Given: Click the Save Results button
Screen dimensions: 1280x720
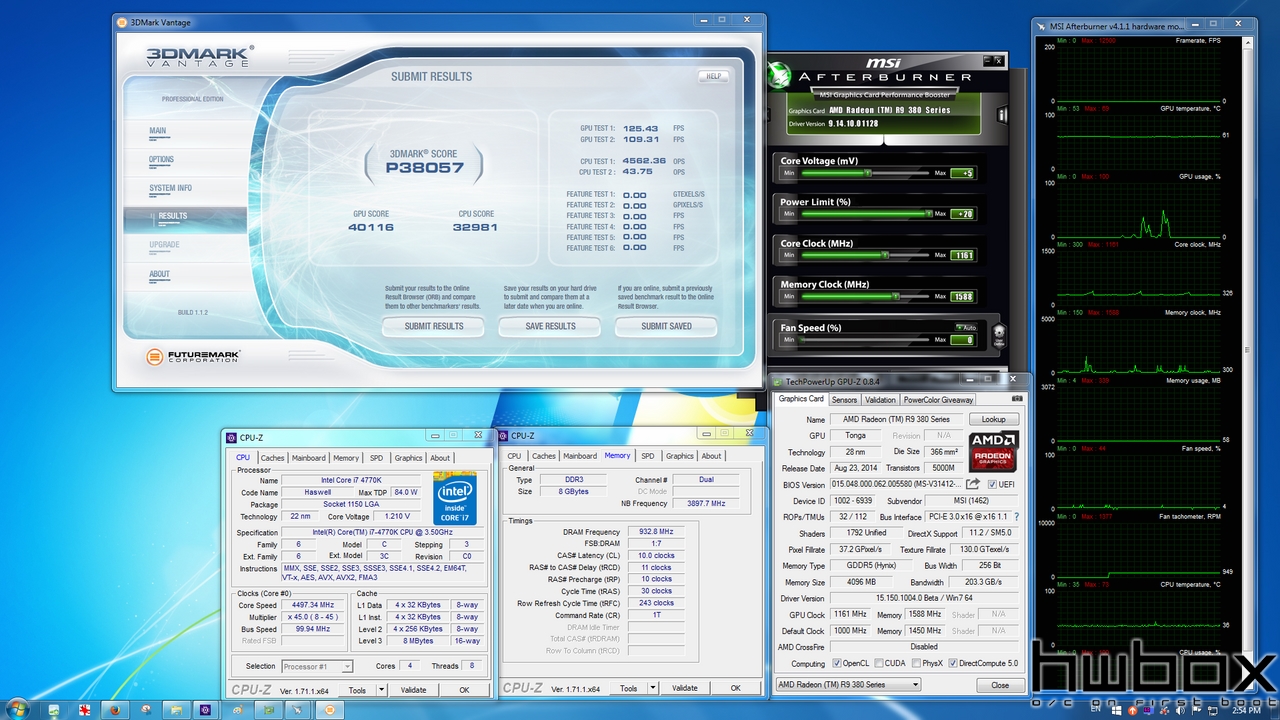Looking at the screenshot, I should [x=550, y=326].
